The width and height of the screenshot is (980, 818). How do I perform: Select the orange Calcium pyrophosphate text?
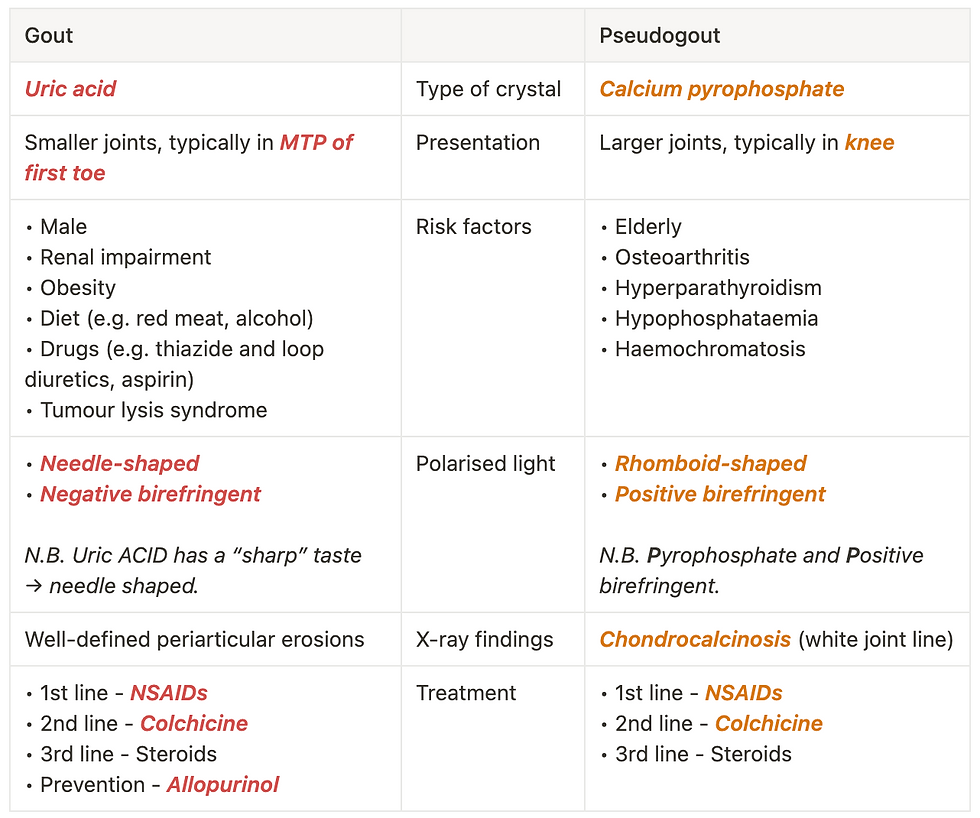721,89
